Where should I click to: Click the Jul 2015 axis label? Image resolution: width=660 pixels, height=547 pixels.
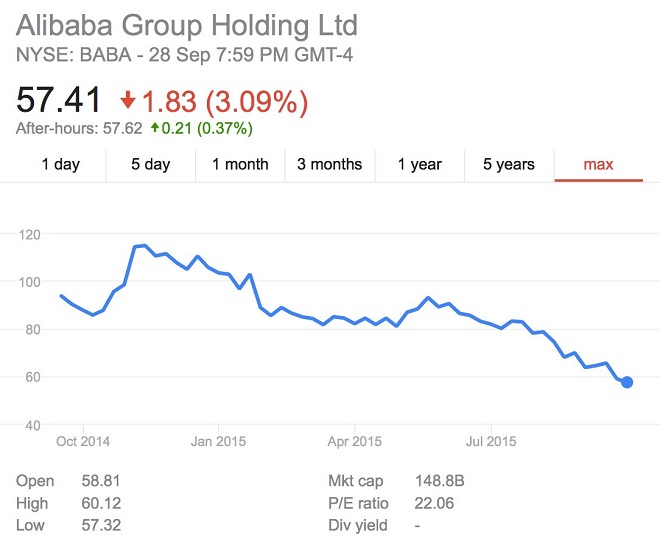[490, 440]
